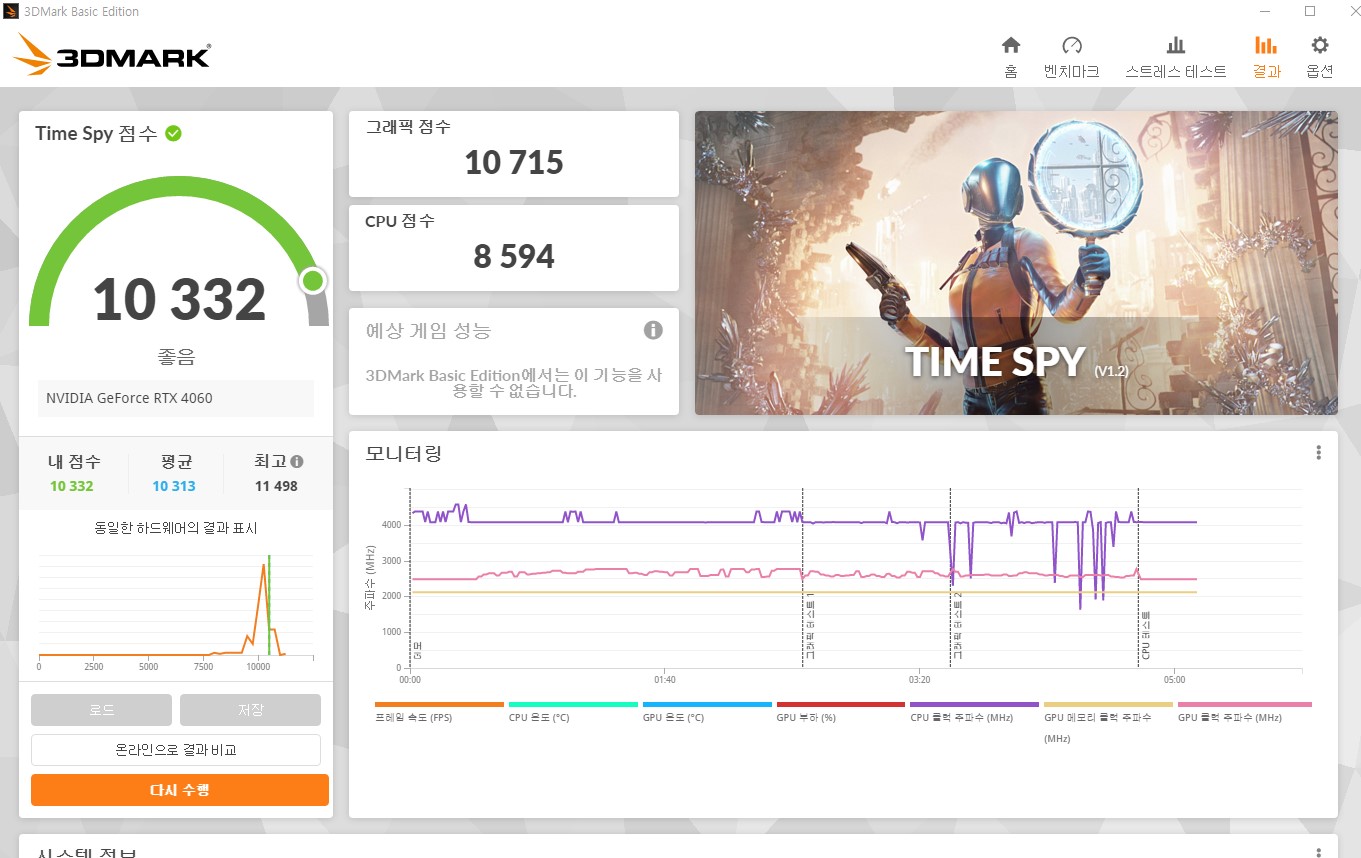Toggle the CPU 온도 (°C) legend
The width and height of the screenshot is (1361, 858).
(573, 712)
